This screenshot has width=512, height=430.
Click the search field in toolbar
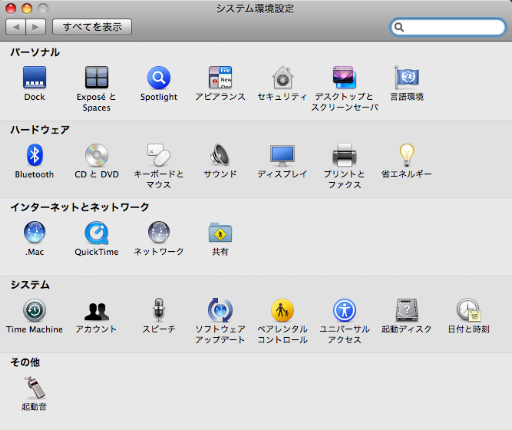pos(448,27)
